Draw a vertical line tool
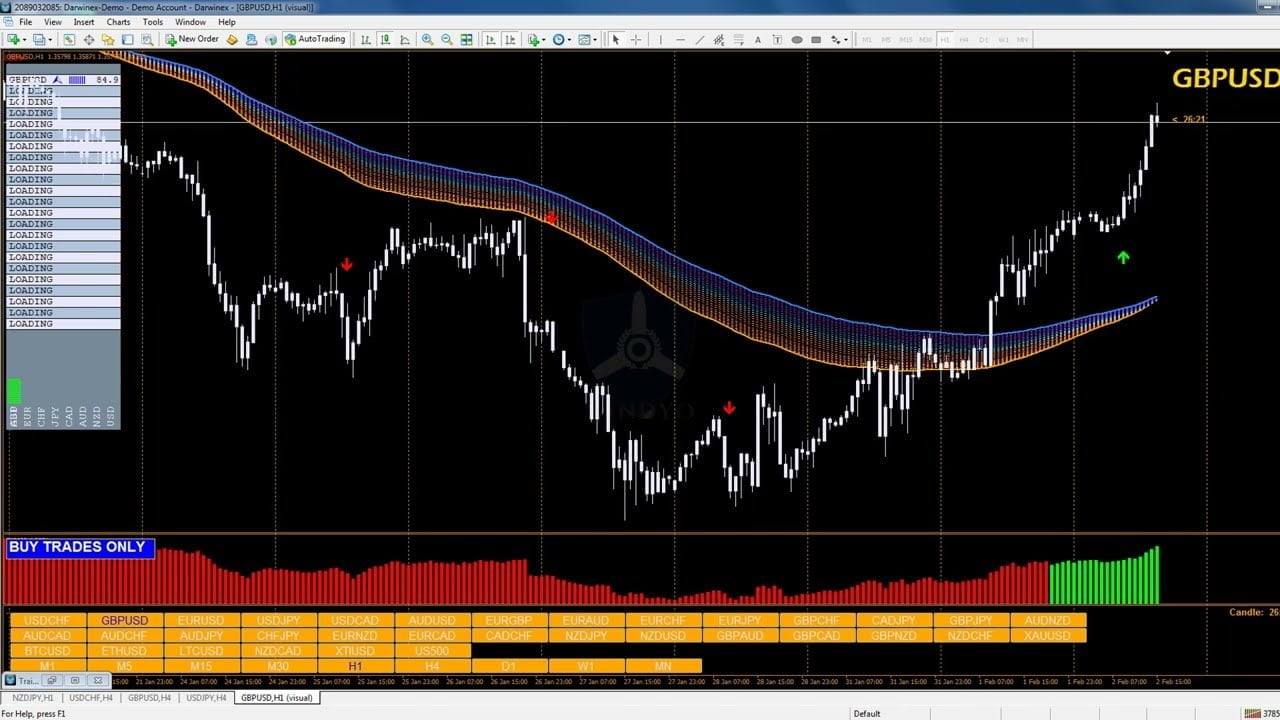The width and height of the screenshot is (1280, 720). click(661, 39)
